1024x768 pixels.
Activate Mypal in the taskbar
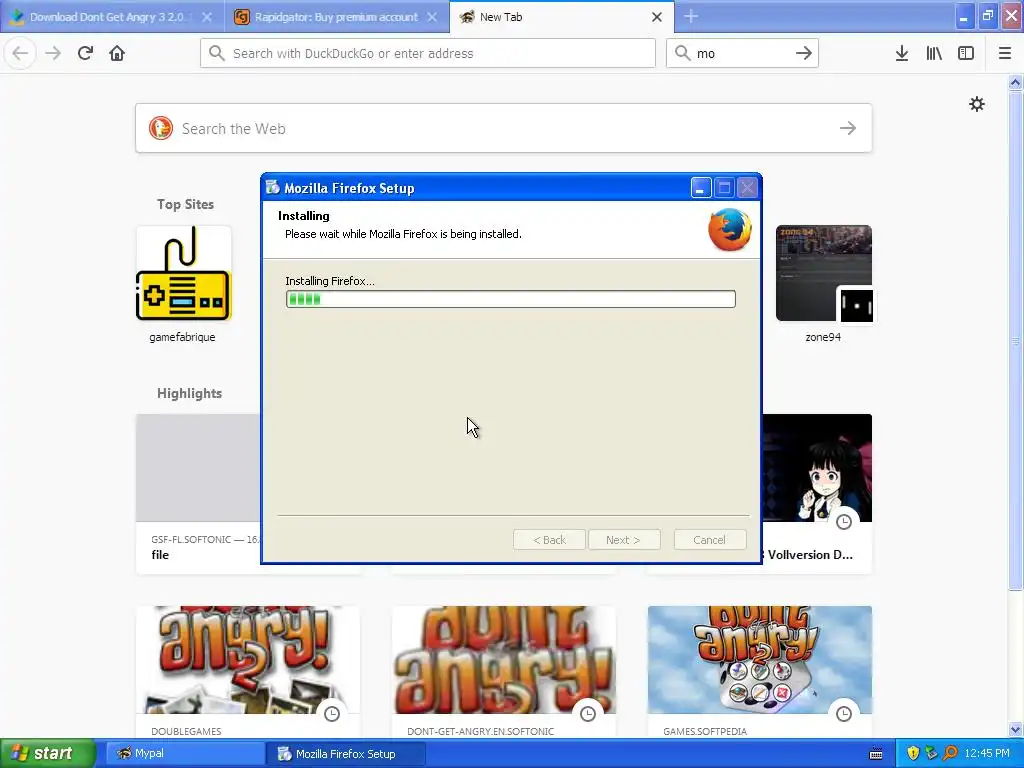click(183, 753)
